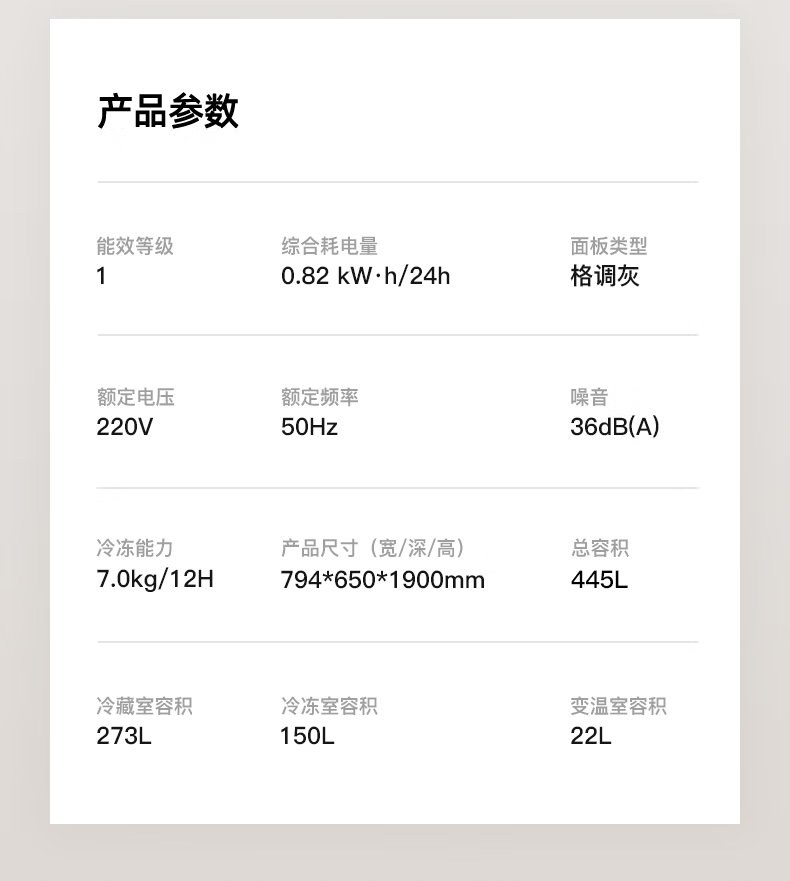This screenshot has width=790, height=881.
Task: Click the 36dB(A) noise value
Action: tap(615, 427)
